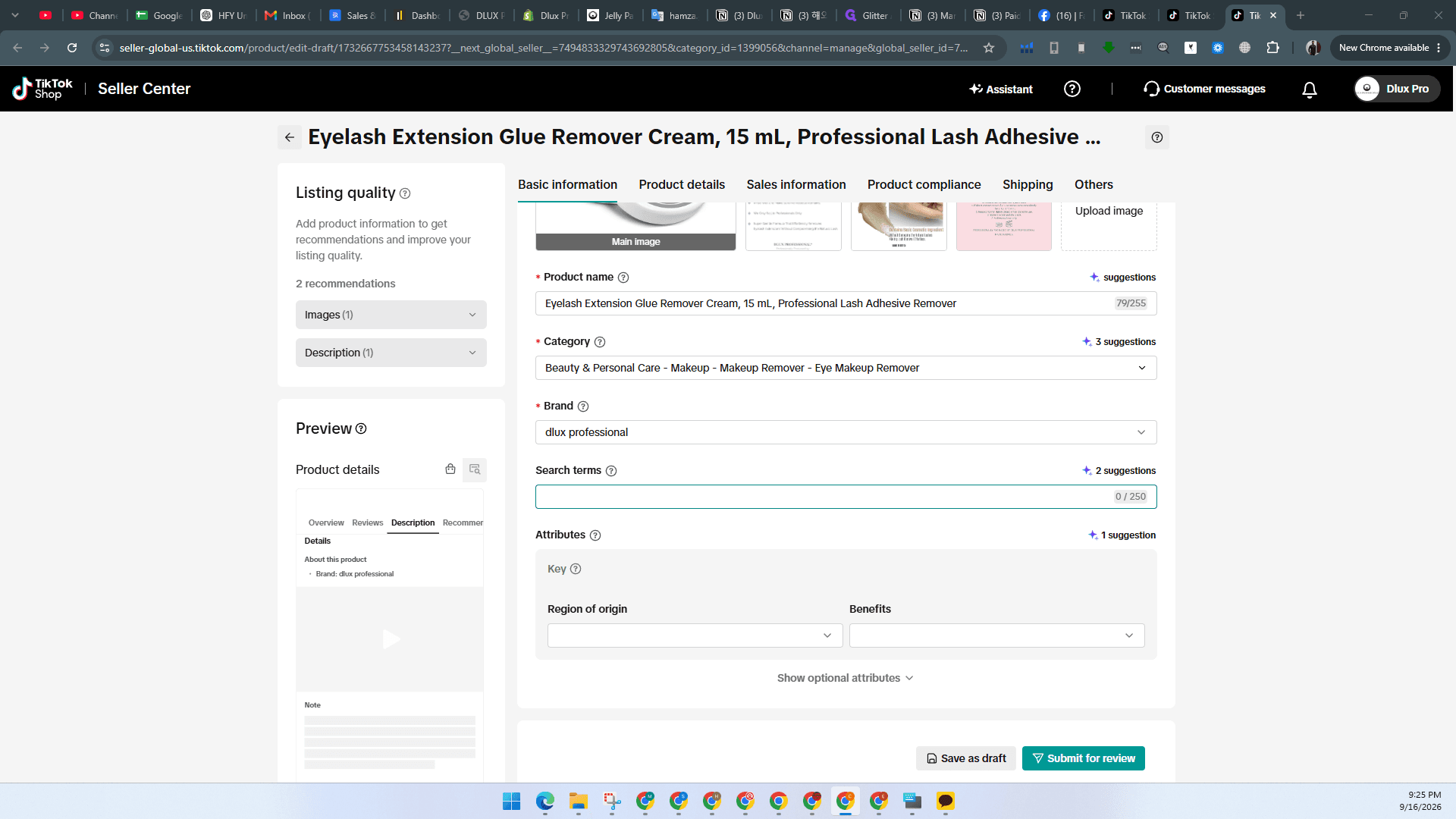1456x819 pixels.
Task: Open the Benefits dropdown
Action: (997, 635)
